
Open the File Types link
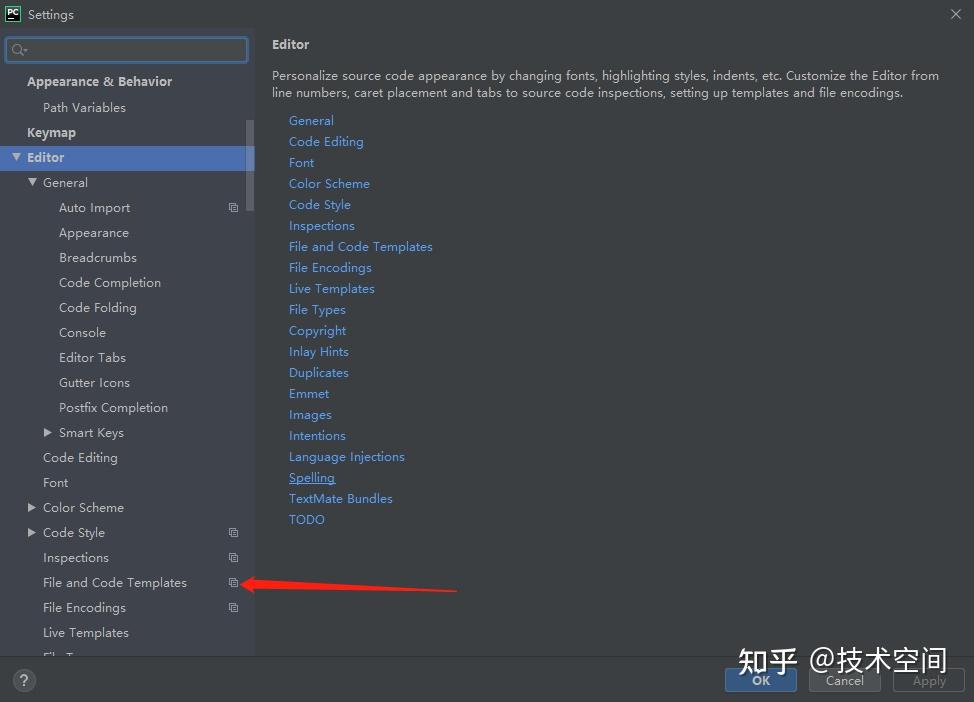[x=317, y=309]
